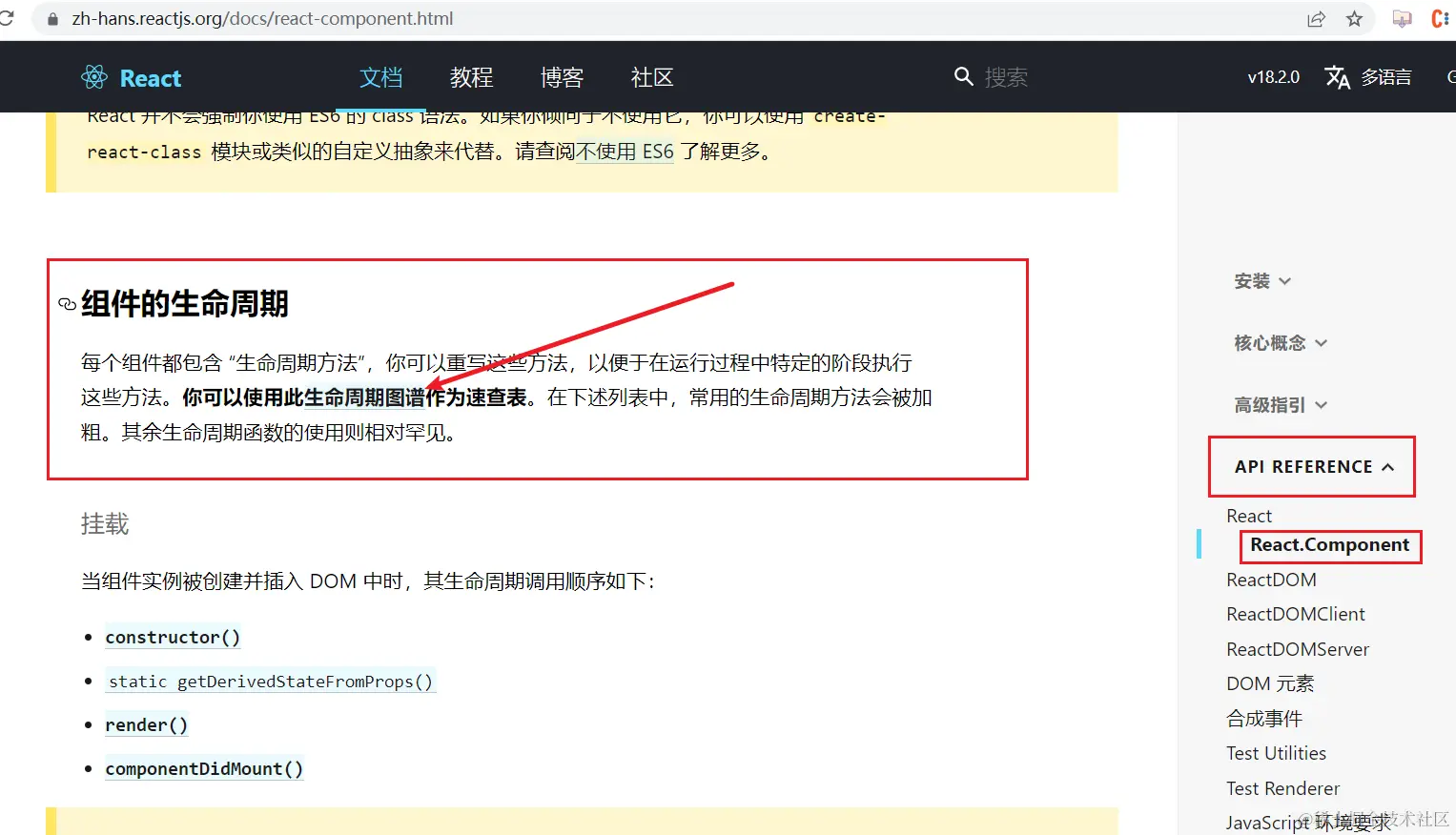Screen dimensions: 1456x835
Task: Open the 不使用 ES6 link
Action: [x=625, y=152]
